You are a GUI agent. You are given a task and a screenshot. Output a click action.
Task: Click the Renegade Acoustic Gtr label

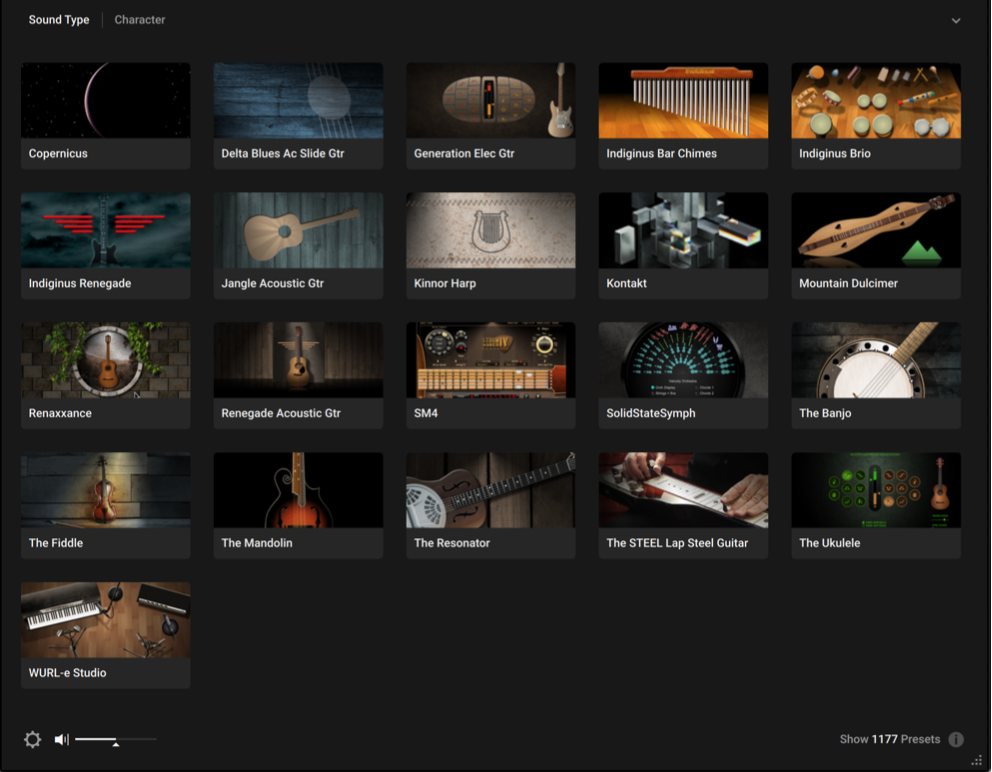[x=281, y=413]
